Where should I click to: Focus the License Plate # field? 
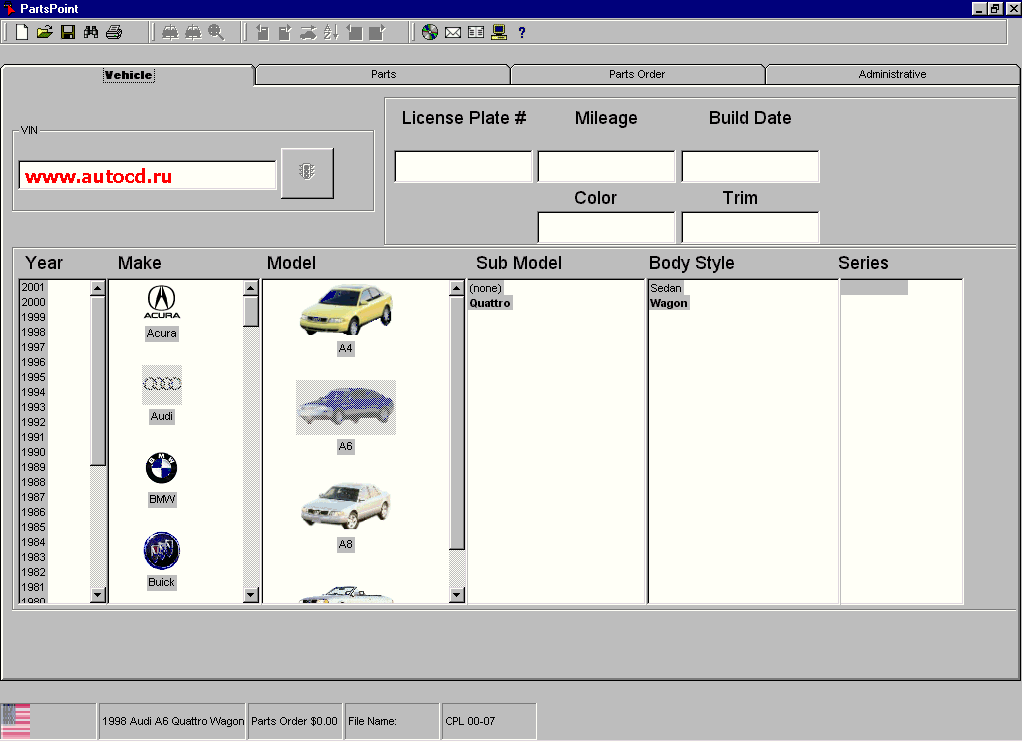pos(463,166)
